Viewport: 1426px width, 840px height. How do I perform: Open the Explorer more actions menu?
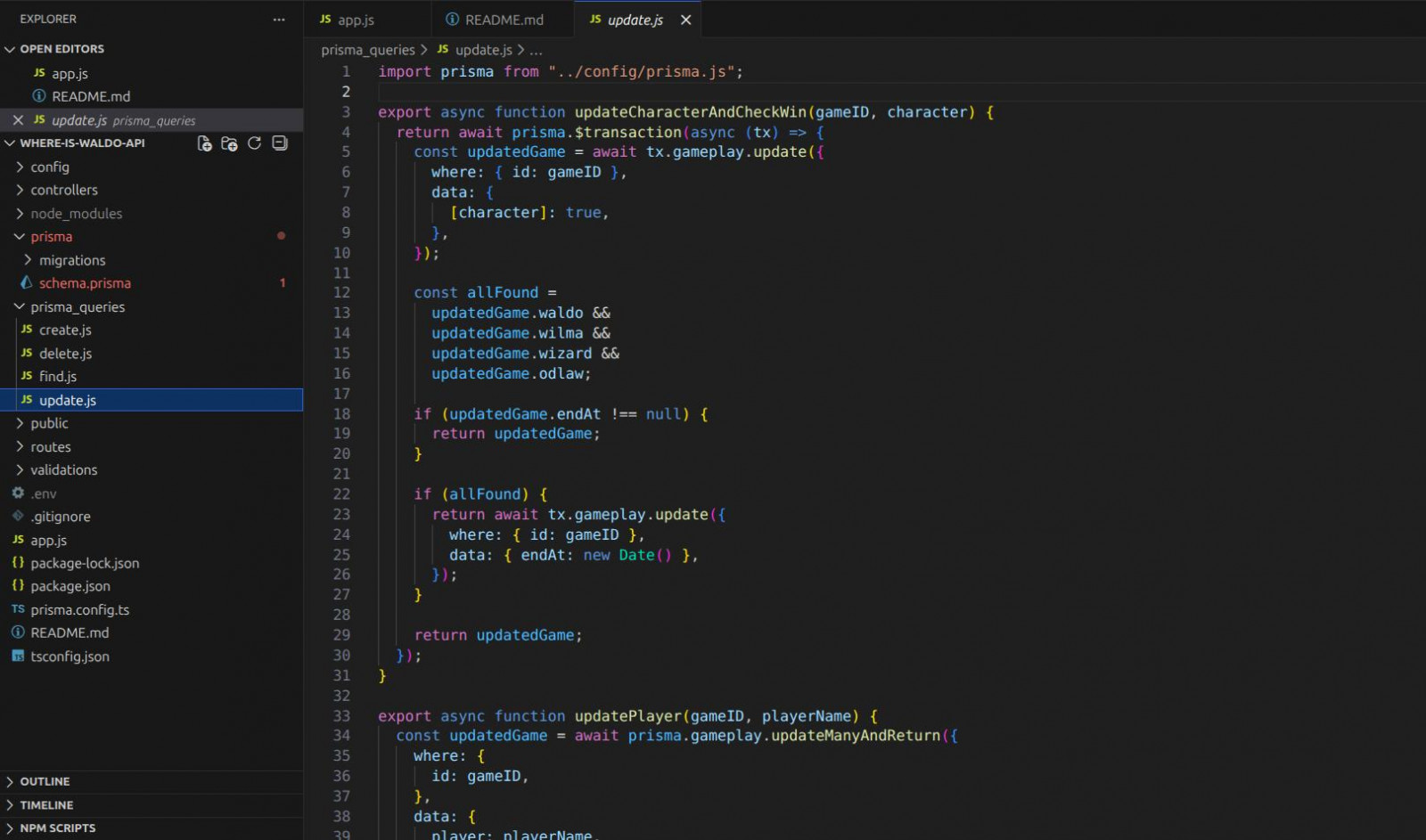[279, 19]
